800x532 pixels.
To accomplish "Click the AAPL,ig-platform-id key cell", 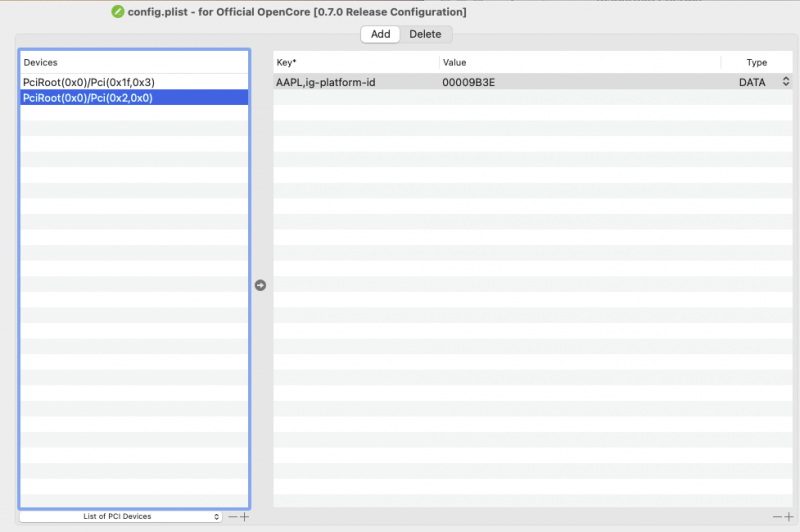I will 356,82.
